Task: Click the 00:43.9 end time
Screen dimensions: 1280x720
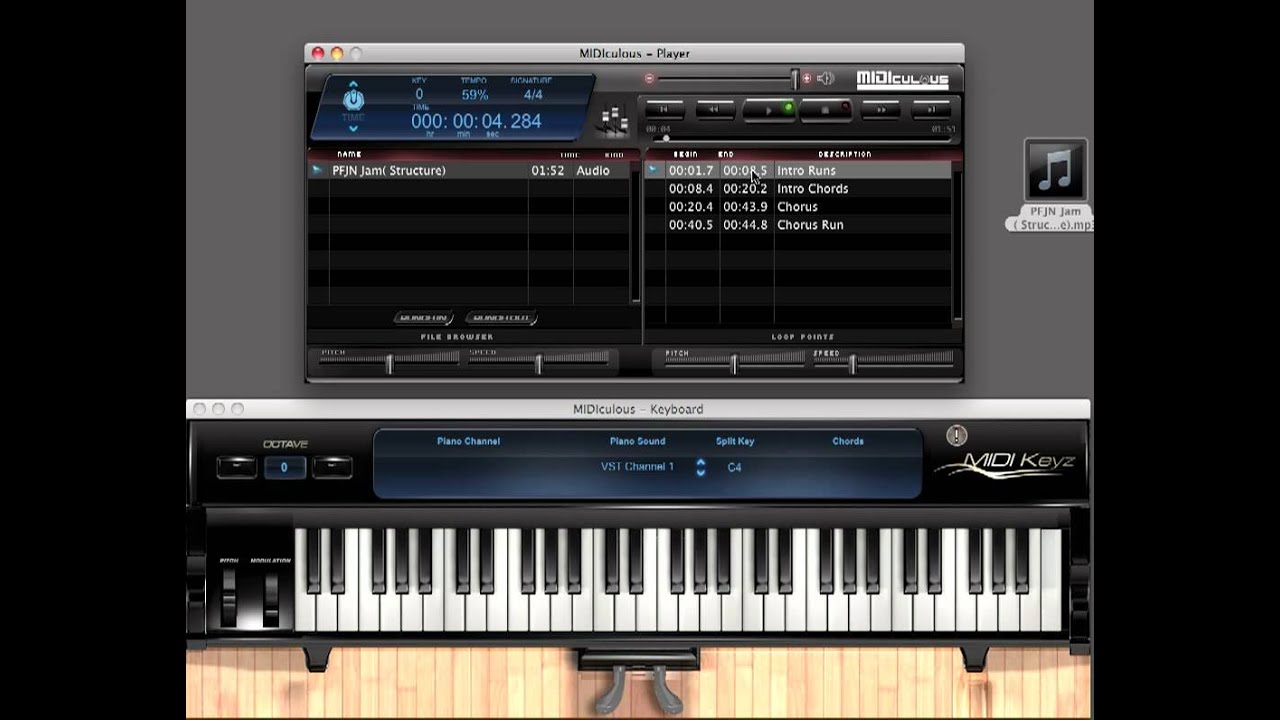Action: (x=745, y=207)
